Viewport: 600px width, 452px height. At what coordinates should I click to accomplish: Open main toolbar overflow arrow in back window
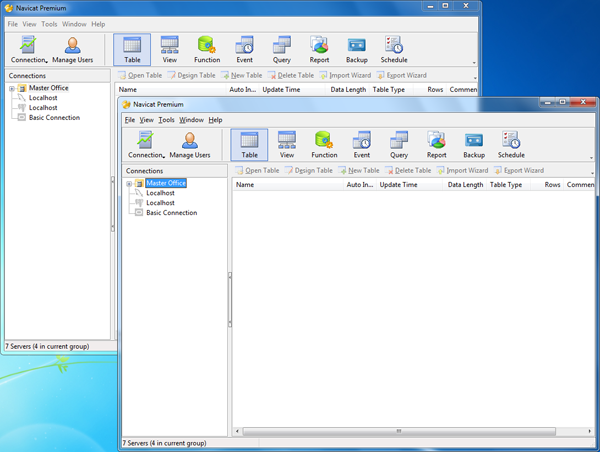[474, 62]
